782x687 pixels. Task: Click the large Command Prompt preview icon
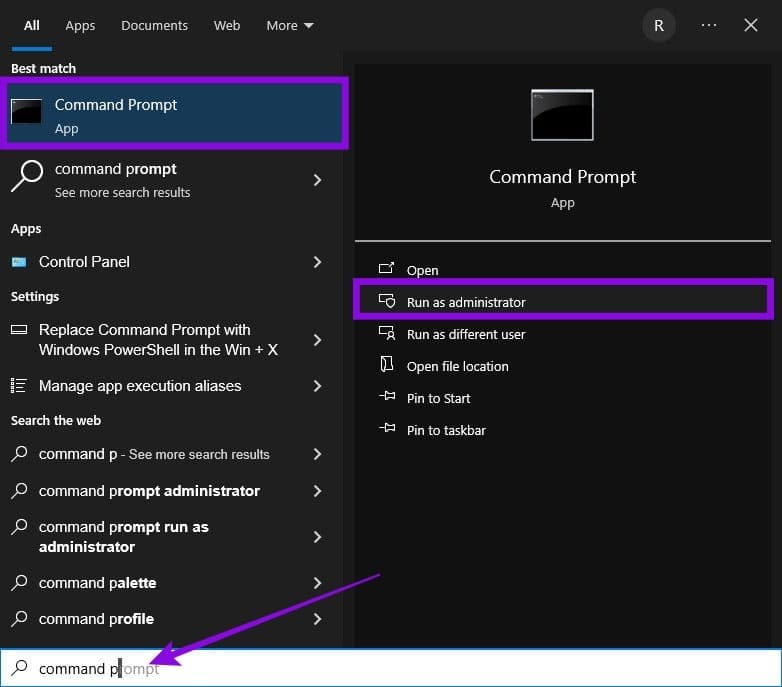click(x=562, y=115)
